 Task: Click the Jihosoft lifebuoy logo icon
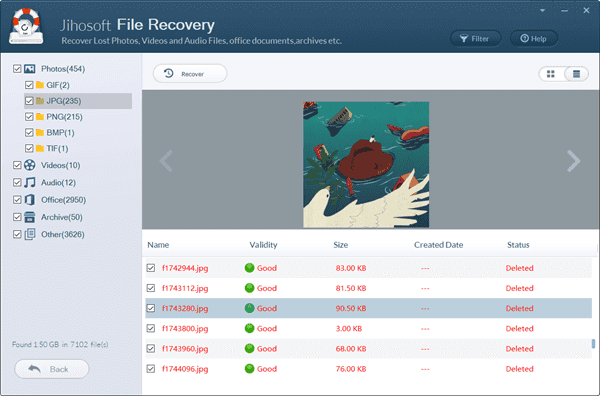(26, 26)
